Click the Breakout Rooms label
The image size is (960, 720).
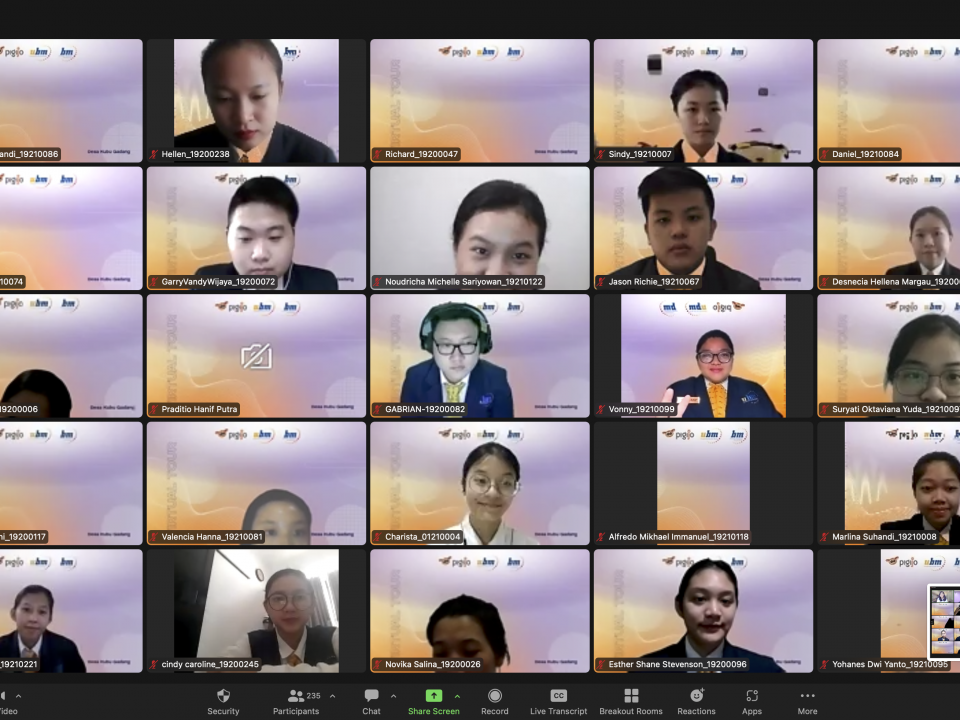point(631,711)
